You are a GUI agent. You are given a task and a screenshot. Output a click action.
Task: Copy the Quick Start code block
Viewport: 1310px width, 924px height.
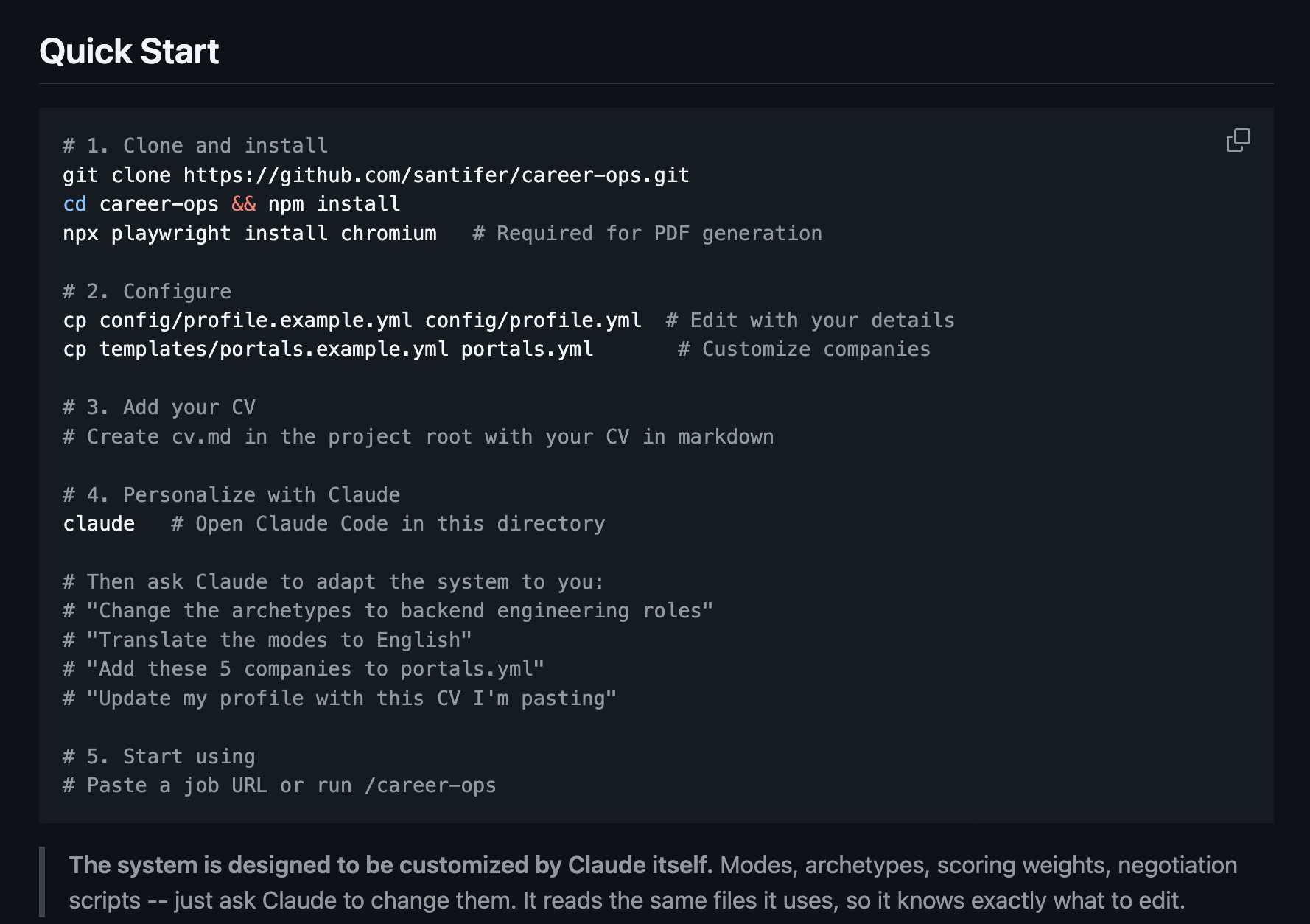pyautogui.click(x=1238, y=140)
